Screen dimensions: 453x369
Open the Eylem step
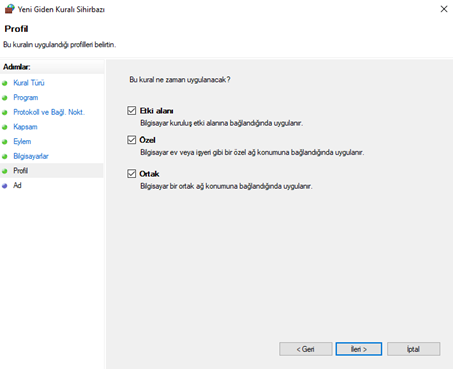pos(22,141)
